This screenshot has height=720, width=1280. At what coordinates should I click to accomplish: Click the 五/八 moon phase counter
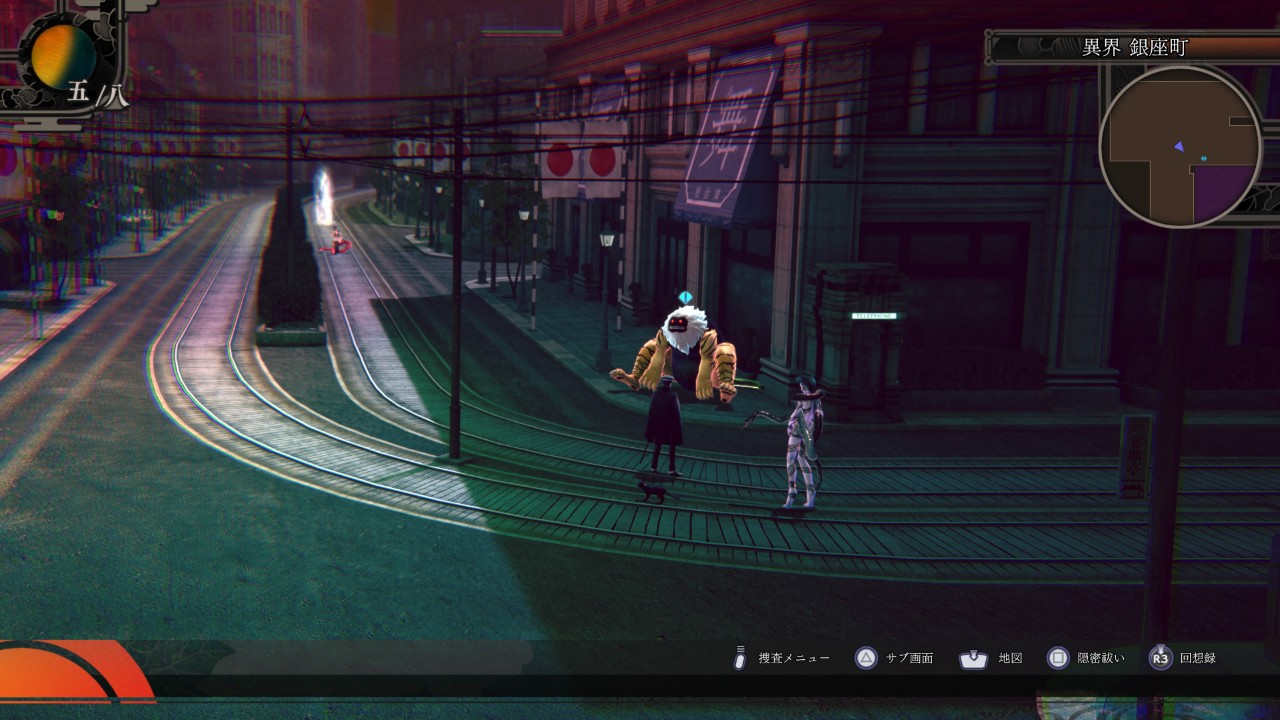click(98, 94)
